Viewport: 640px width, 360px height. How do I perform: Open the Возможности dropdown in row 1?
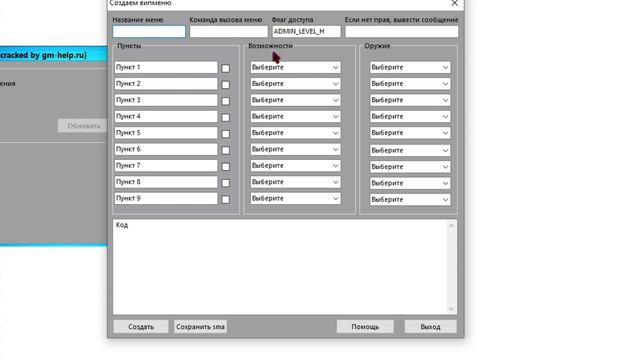click(x=296, y=67)
